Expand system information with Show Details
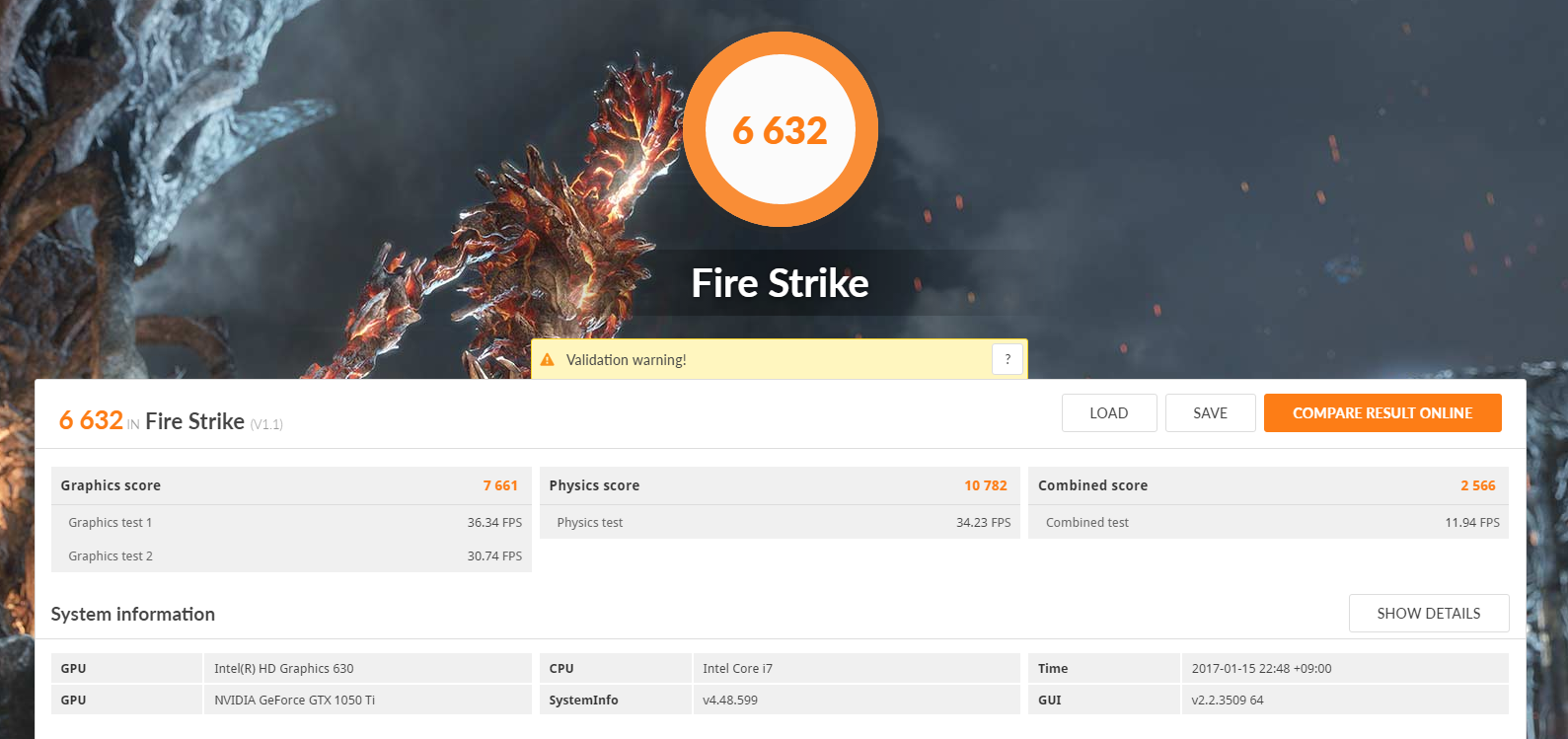This screenshot has height=739, width=1568. (1428, 614)
